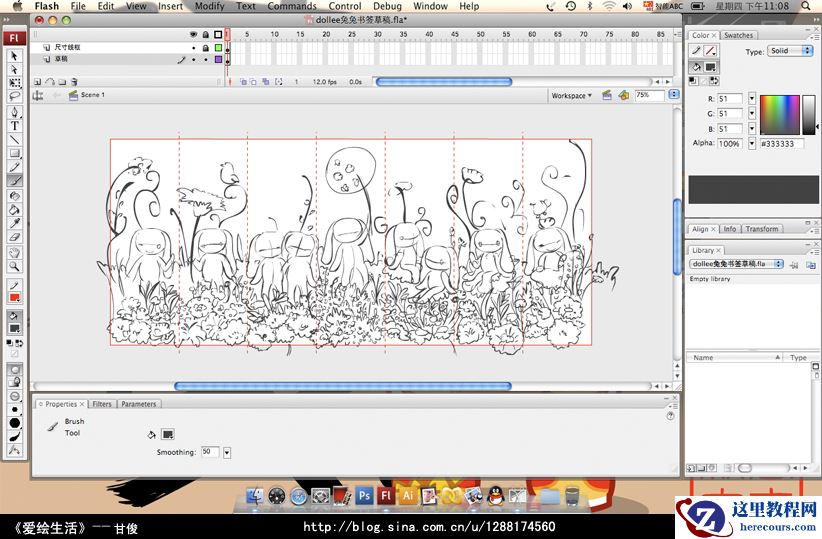Open the Workspace dropdown
Viewport: 822px width, 539px height.
point(572,96)
